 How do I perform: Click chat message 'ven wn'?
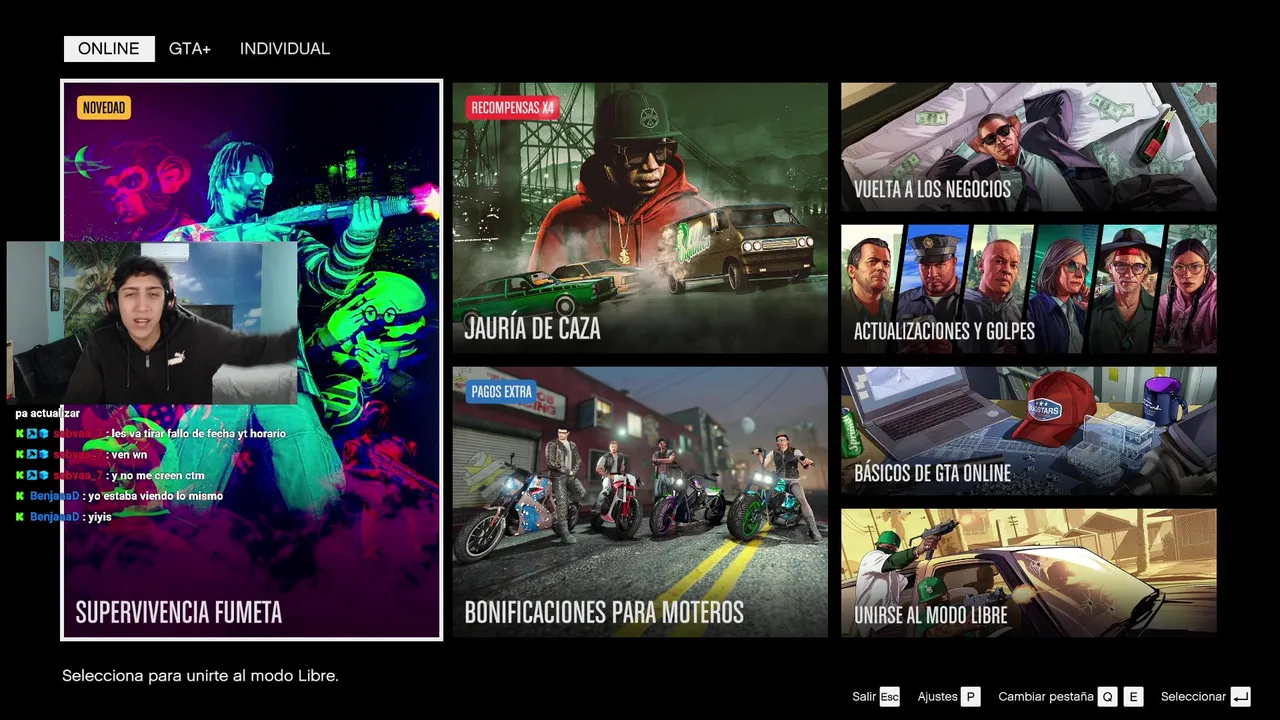[x=129, y=454]
